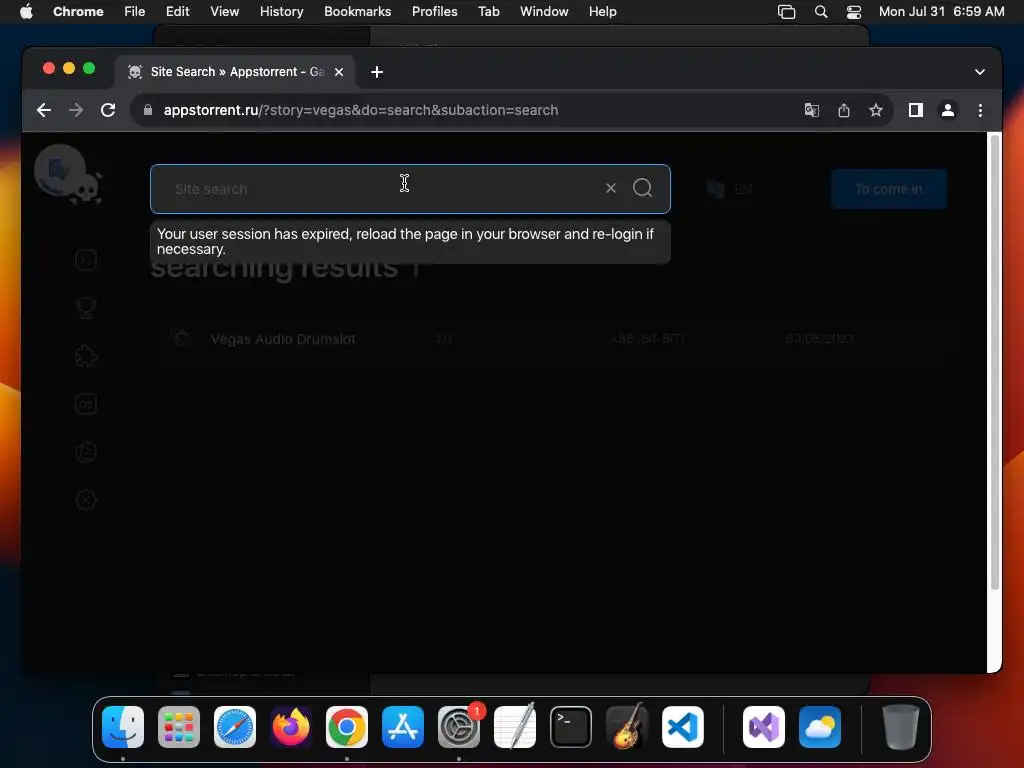Viewport: 1024px width, 768px height.
Task: Open the cloud weather app in Dock
Action: [x=820, y=727]
